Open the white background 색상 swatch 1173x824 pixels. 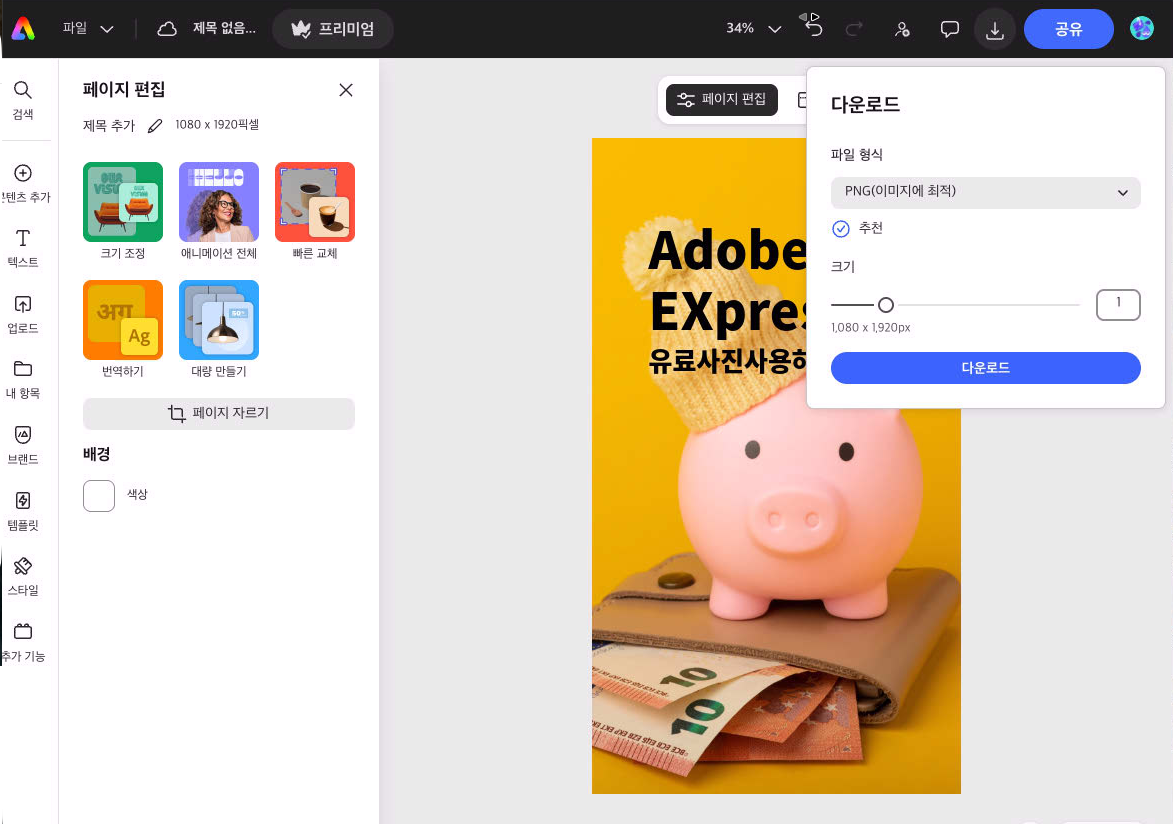point(99,495)
